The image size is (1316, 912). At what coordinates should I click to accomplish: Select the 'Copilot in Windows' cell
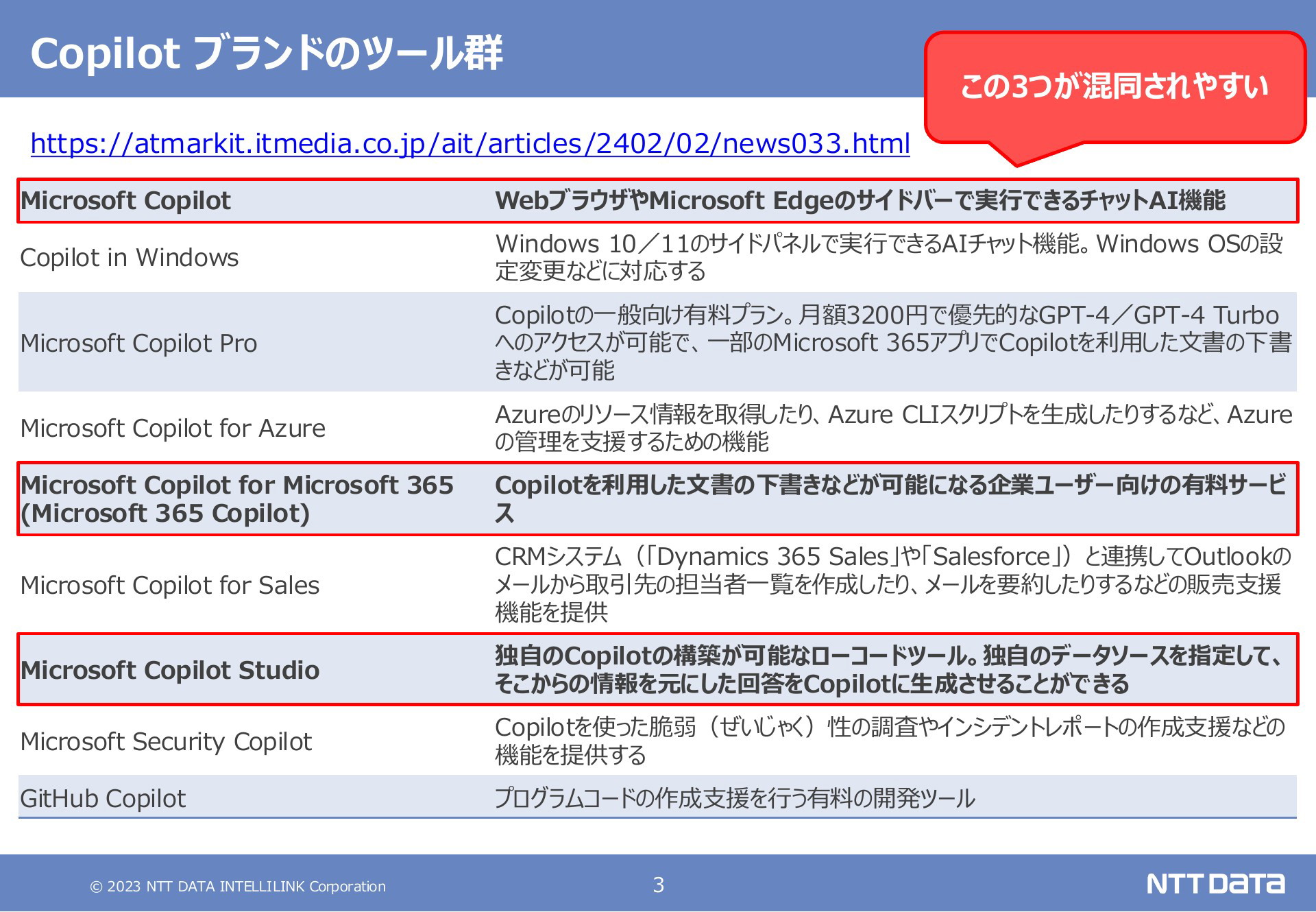130,258
